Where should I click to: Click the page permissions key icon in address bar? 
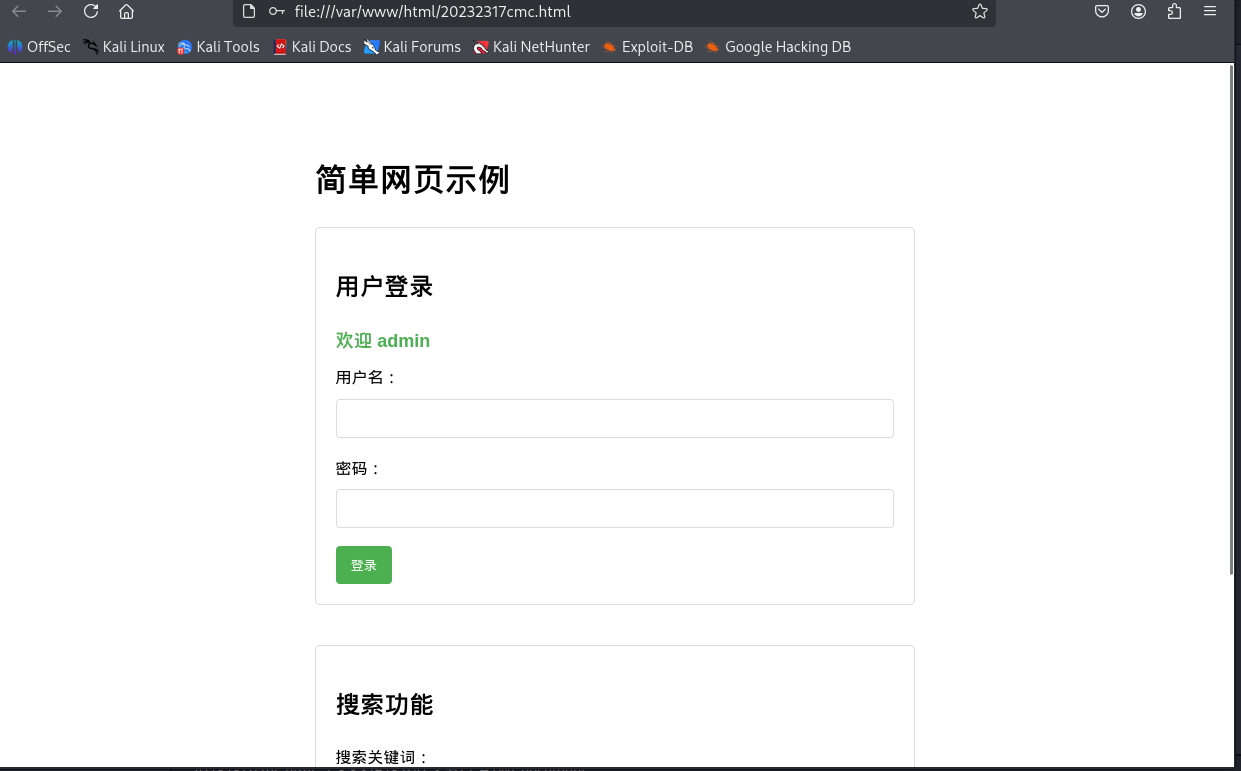coord(276,11)
